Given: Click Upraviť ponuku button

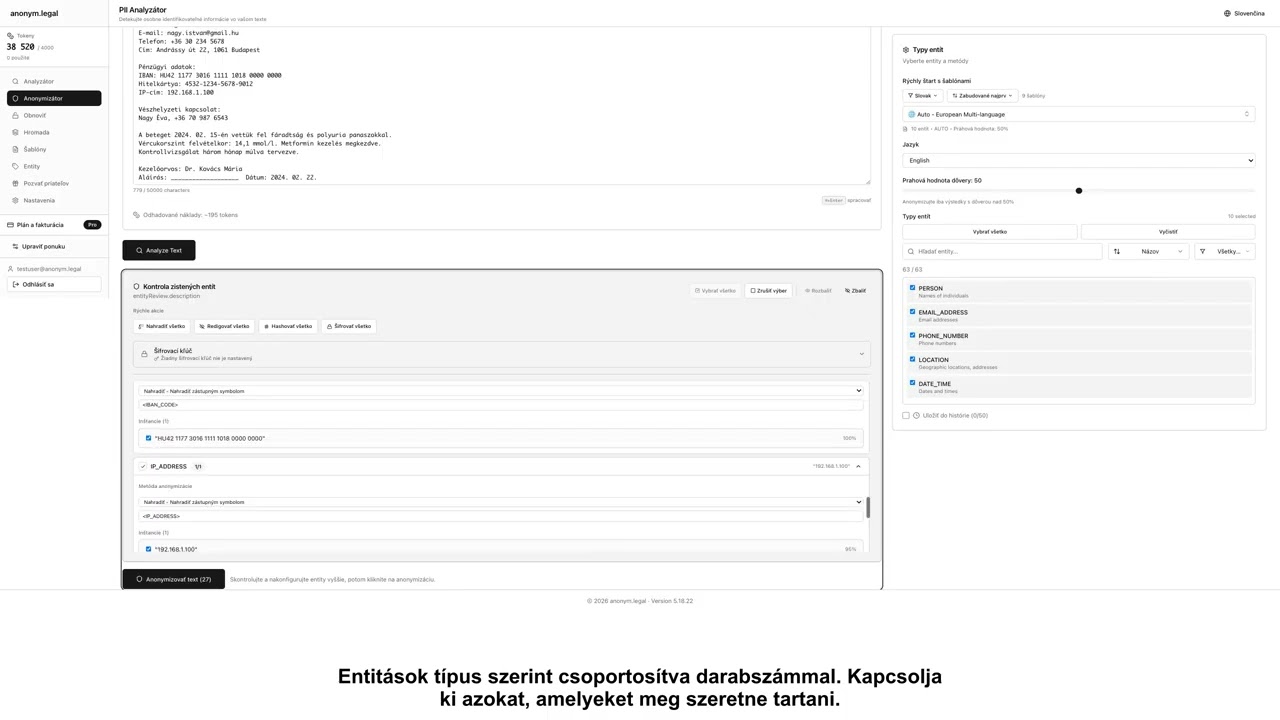Looking at the screenshot, I should coord(54,246).
